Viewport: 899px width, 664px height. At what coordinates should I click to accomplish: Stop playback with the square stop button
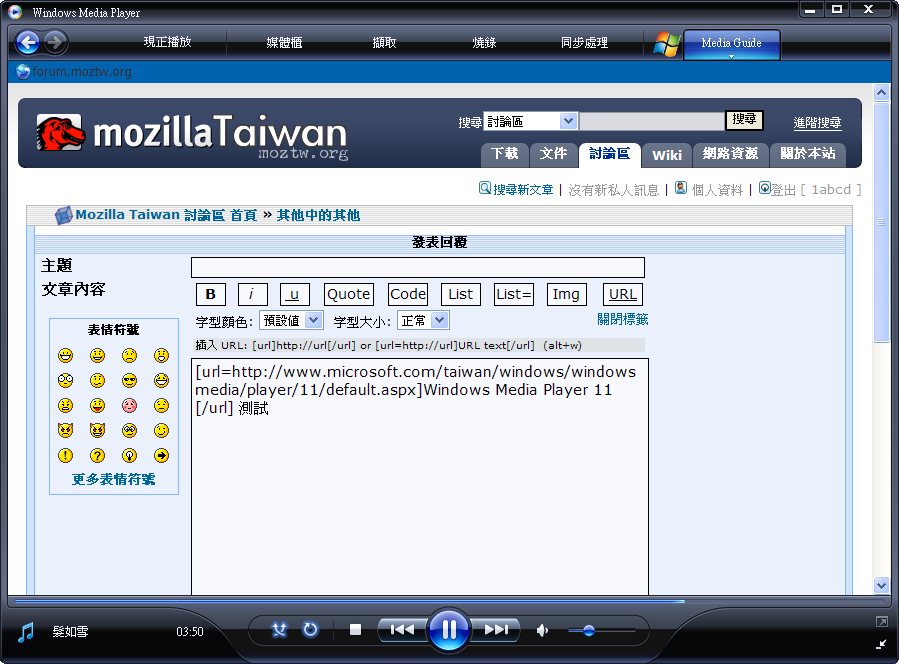coord(355,630)
